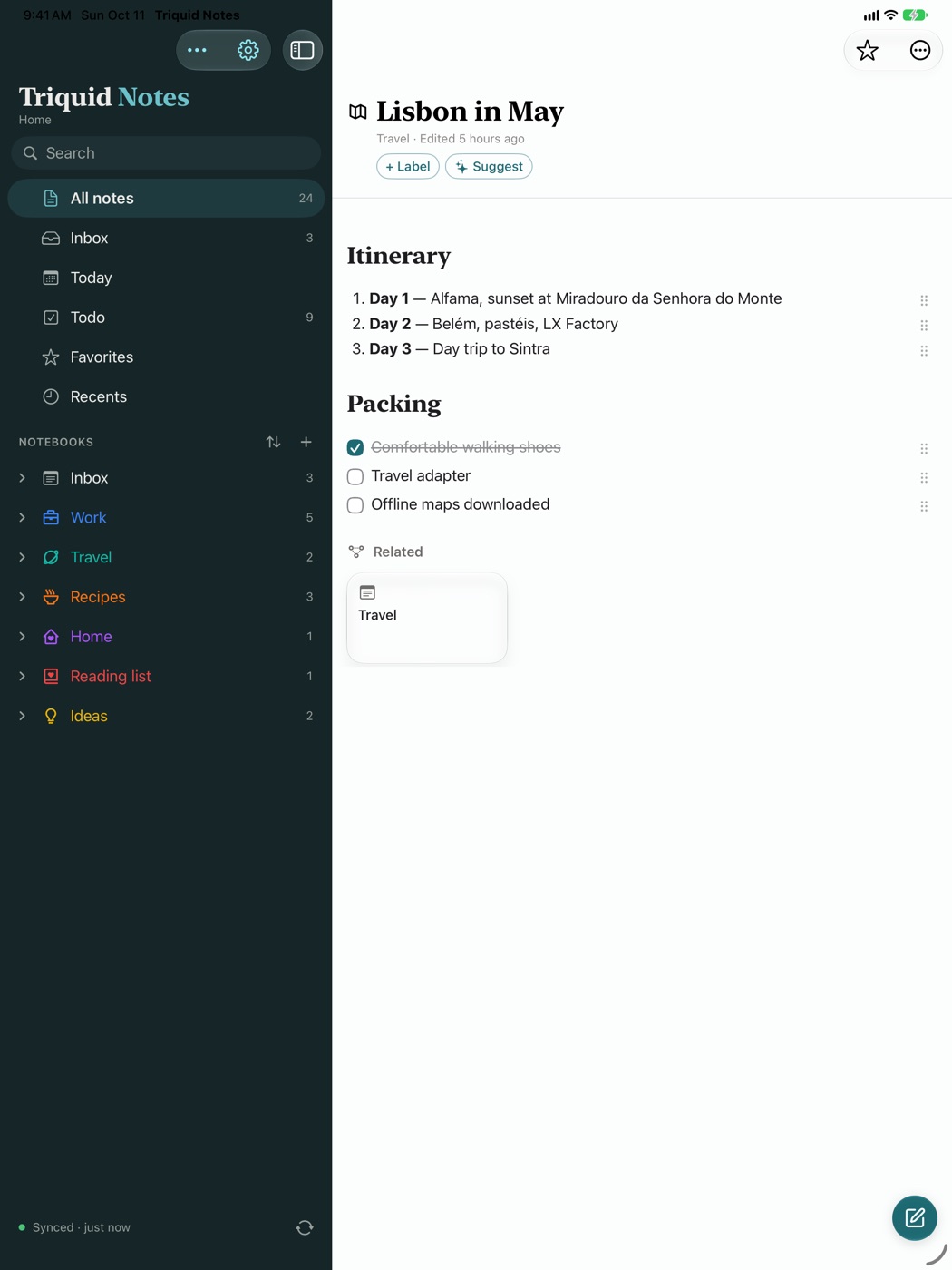Select All notes in sidebar
952x1270 pixels.
[166, 198]
